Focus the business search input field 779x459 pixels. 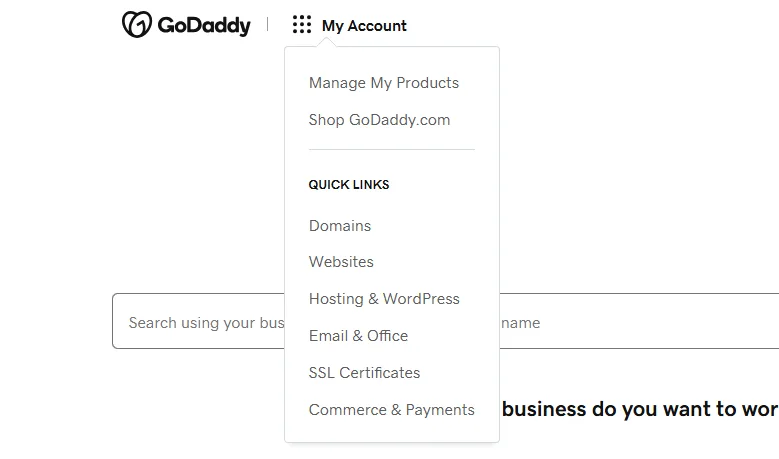click(200, 322)
